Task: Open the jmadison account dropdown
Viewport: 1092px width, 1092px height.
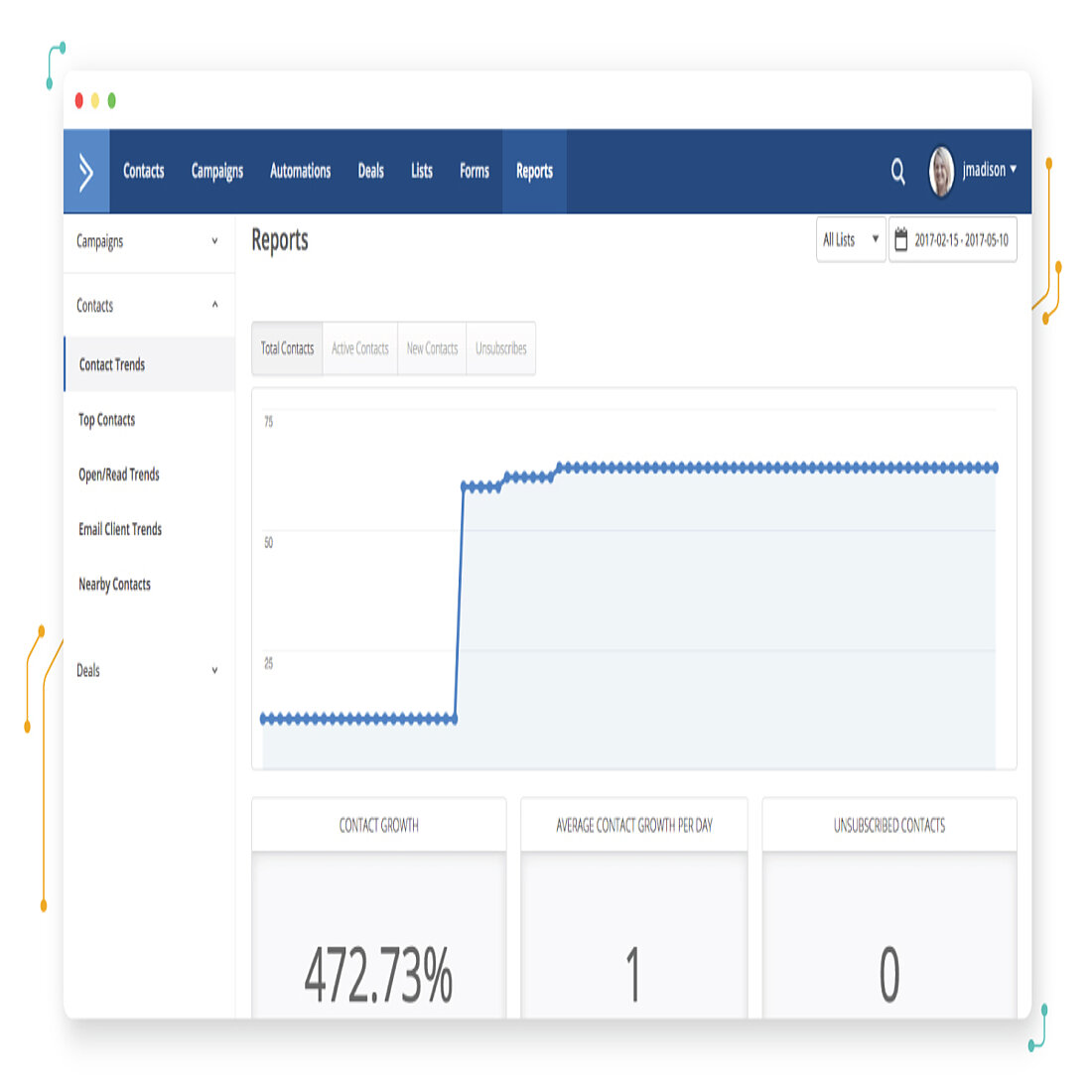Action: pos(988,170)
